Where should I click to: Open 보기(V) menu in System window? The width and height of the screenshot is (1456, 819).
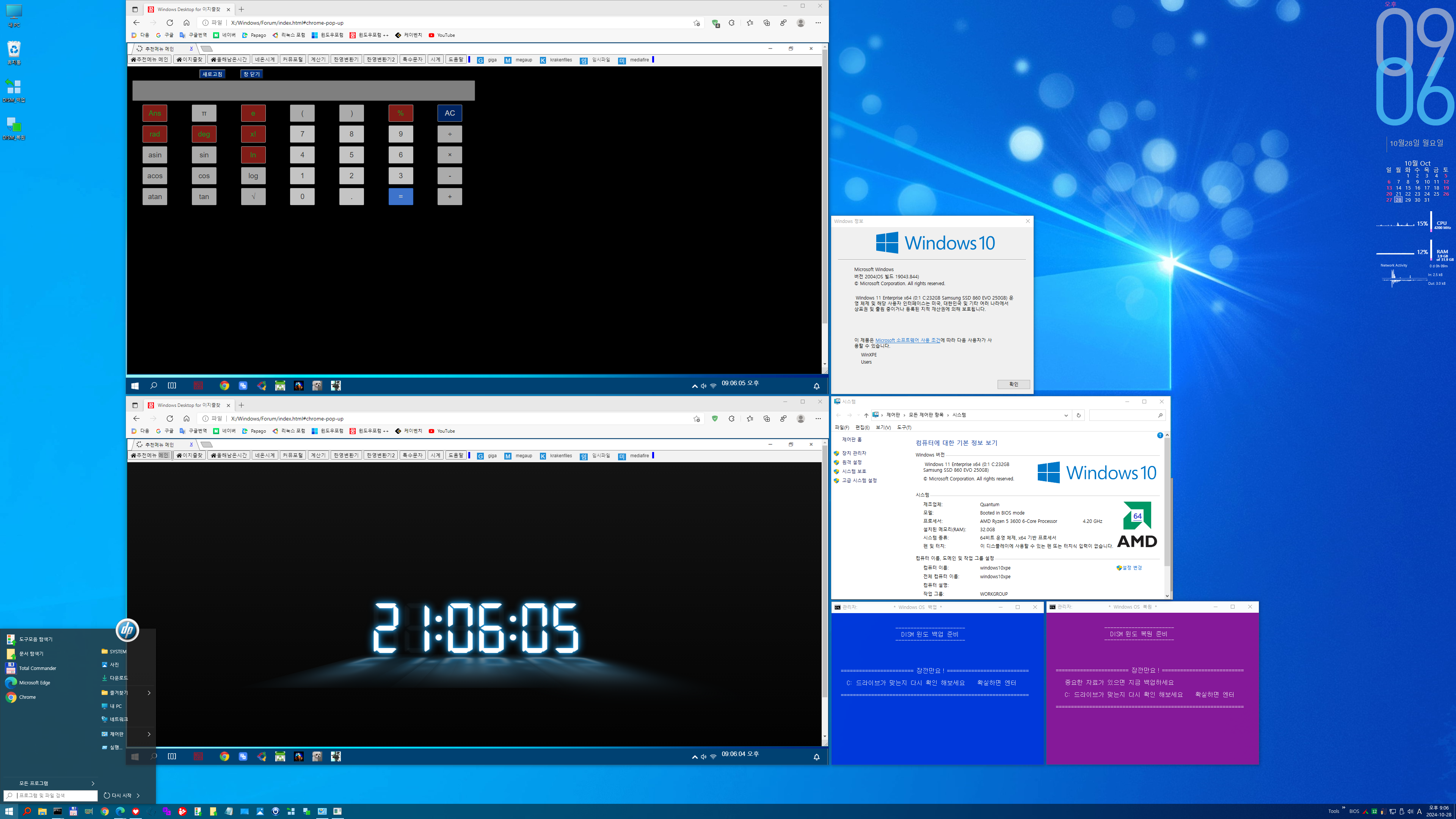(x=883, y=427)
